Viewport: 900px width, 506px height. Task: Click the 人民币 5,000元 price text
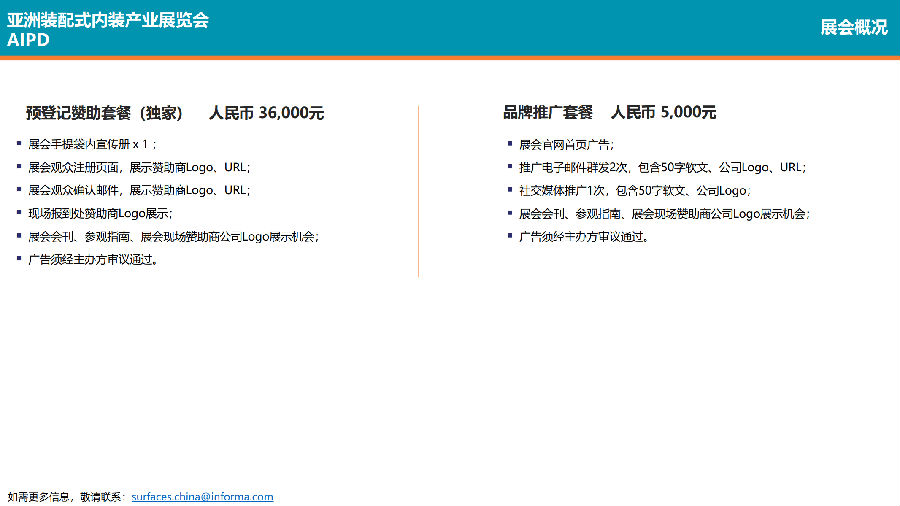[664, 112]
